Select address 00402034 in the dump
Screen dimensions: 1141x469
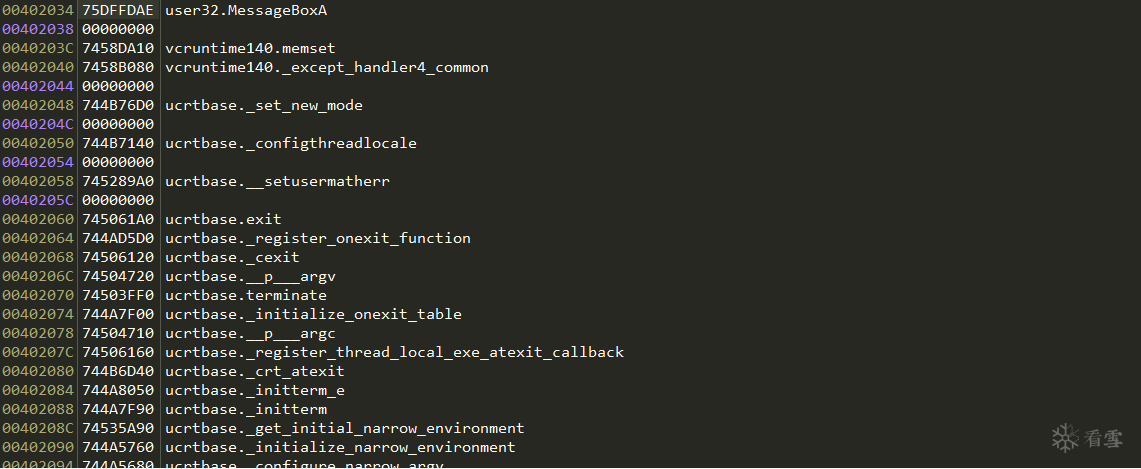click(38, 11)
